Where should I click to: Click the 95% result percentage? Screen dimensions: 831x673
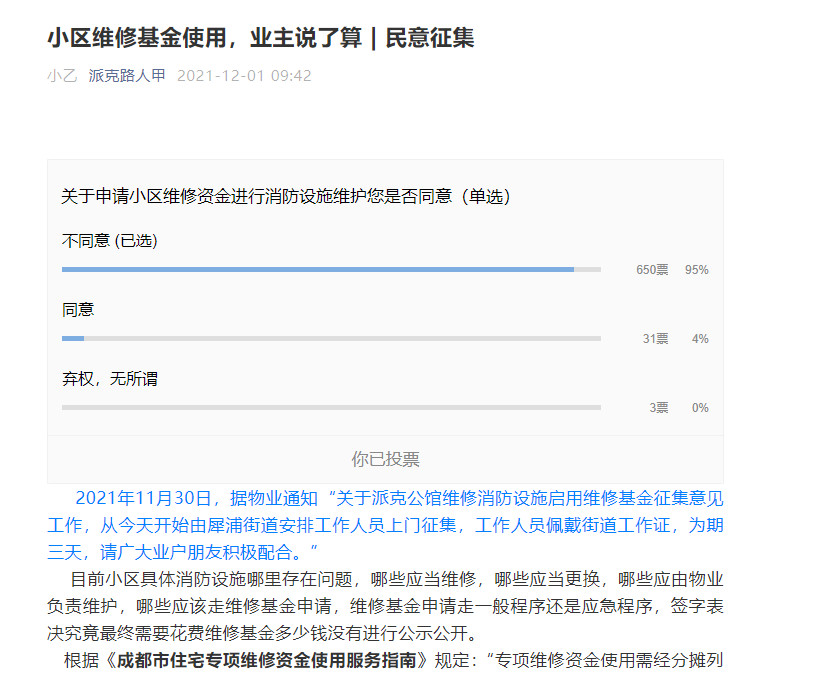(x=696, y=270)
